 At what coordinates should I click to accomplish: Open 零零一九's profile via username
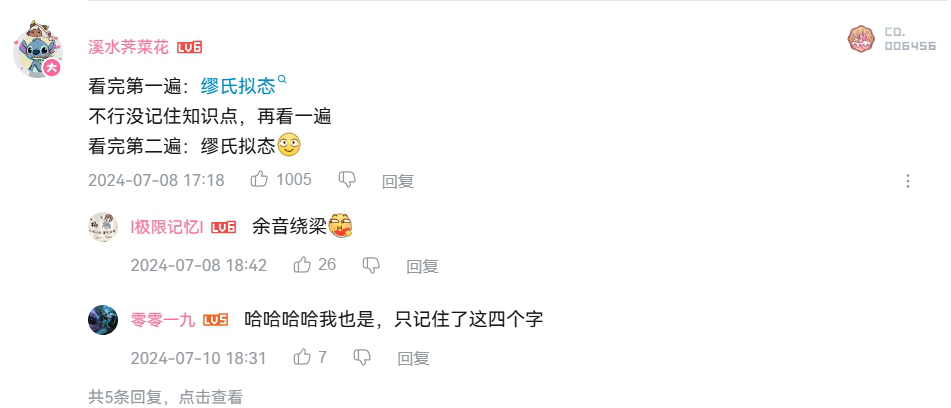[163, 319]
